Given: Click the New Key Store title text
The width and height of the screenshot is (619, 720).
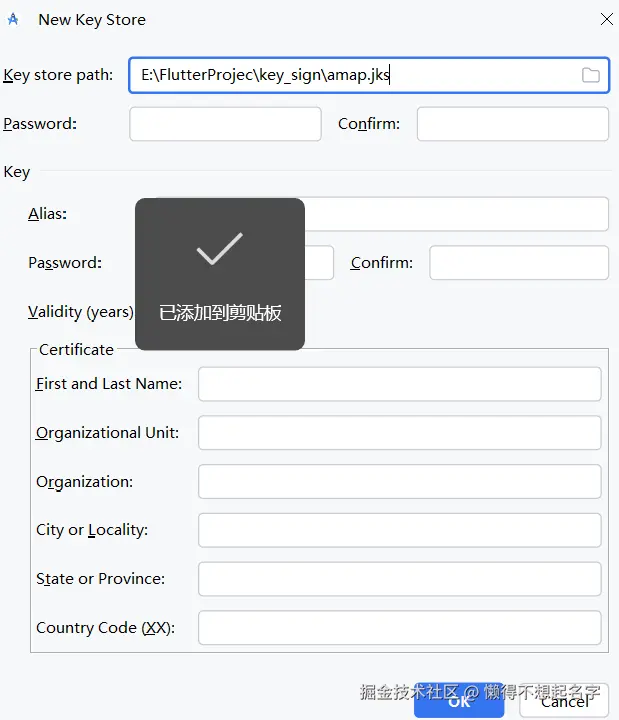Looking at the screenshot, I should (x=91, y=20).
